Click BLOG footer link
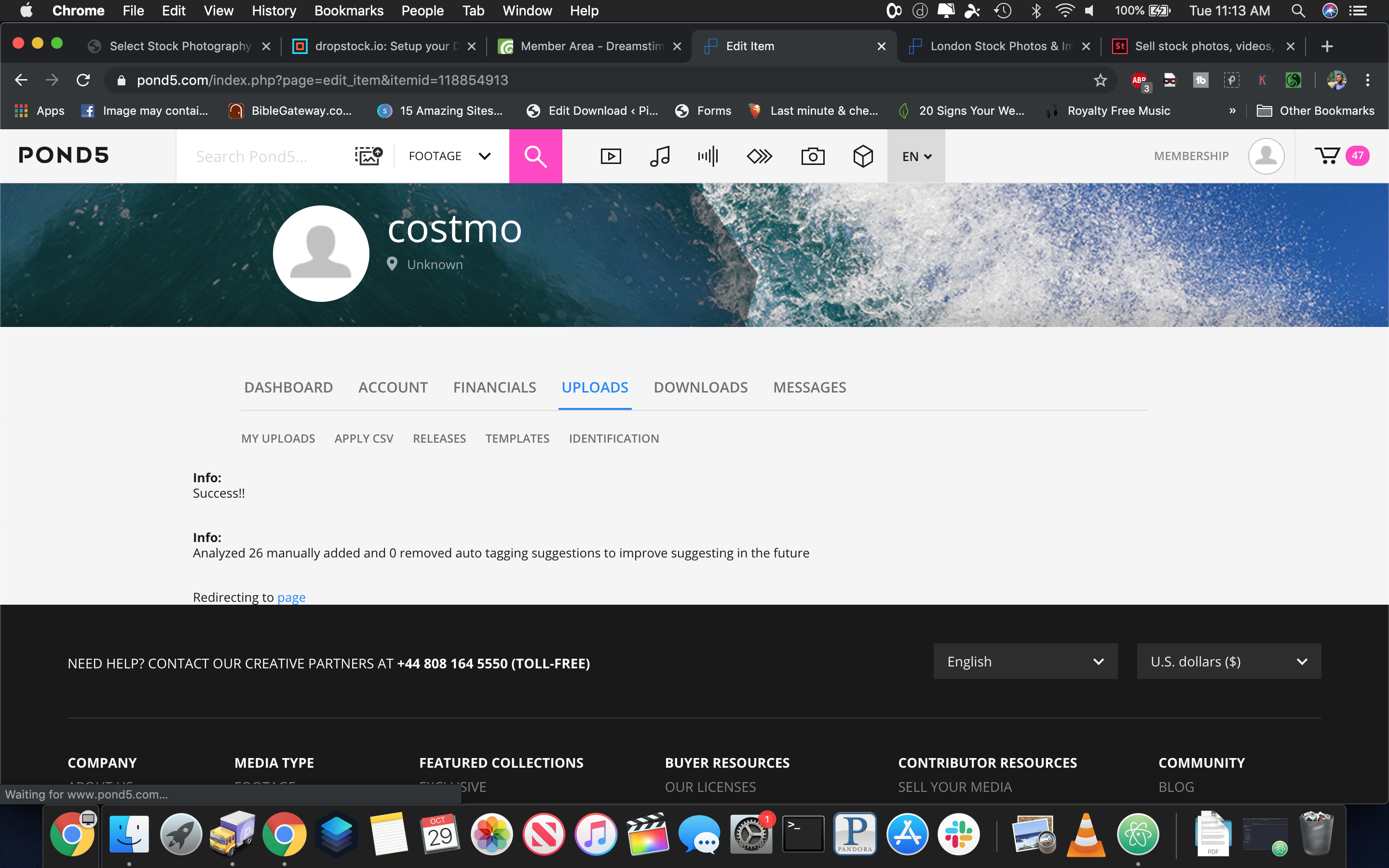Screen dimensions: 1389x868 tap(1176, 787)
